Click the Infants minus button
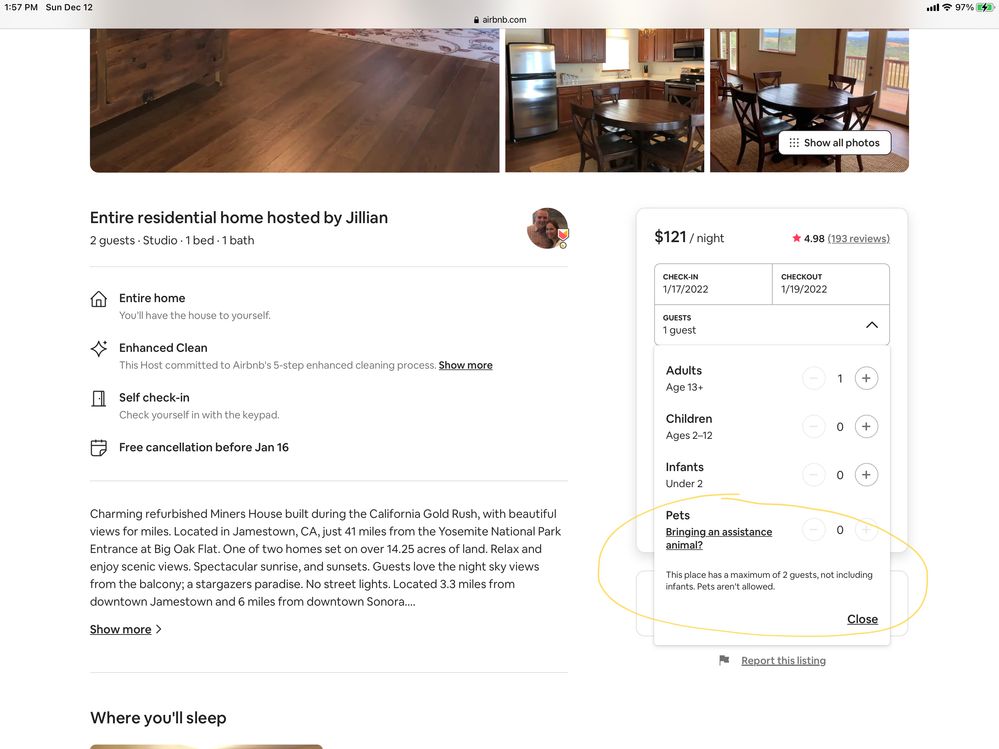Viewport: 999px width, 749px height. [x=814, y=475]
